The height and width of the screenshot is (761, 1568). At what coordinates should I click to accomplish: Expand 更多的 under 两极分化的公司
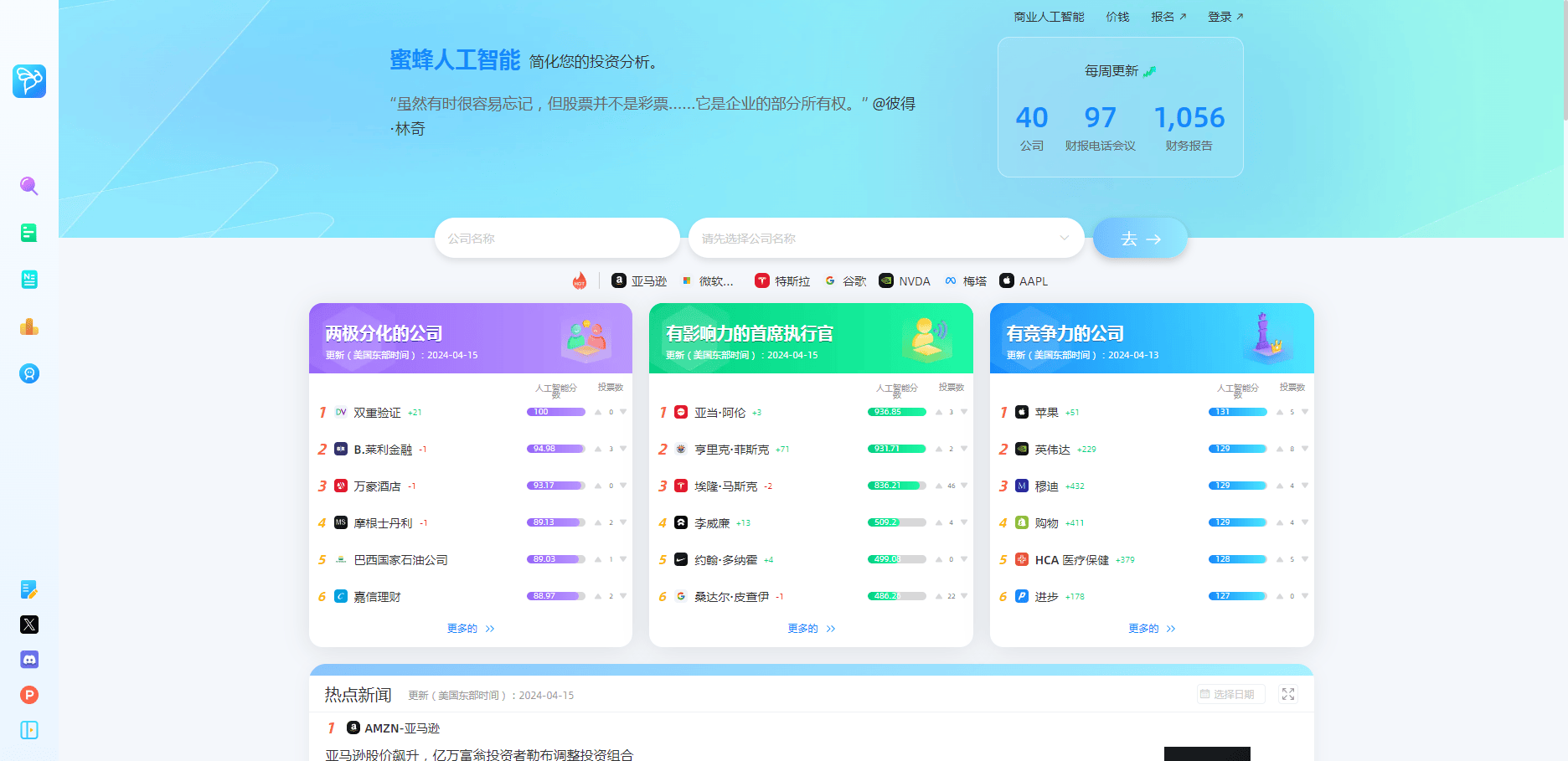470,629
